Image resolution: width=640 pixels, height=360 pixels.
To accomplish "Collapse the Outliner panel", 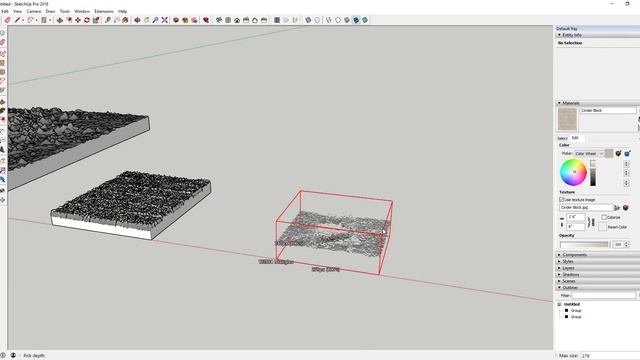I will pyautogui.click(x=559, y=288).
